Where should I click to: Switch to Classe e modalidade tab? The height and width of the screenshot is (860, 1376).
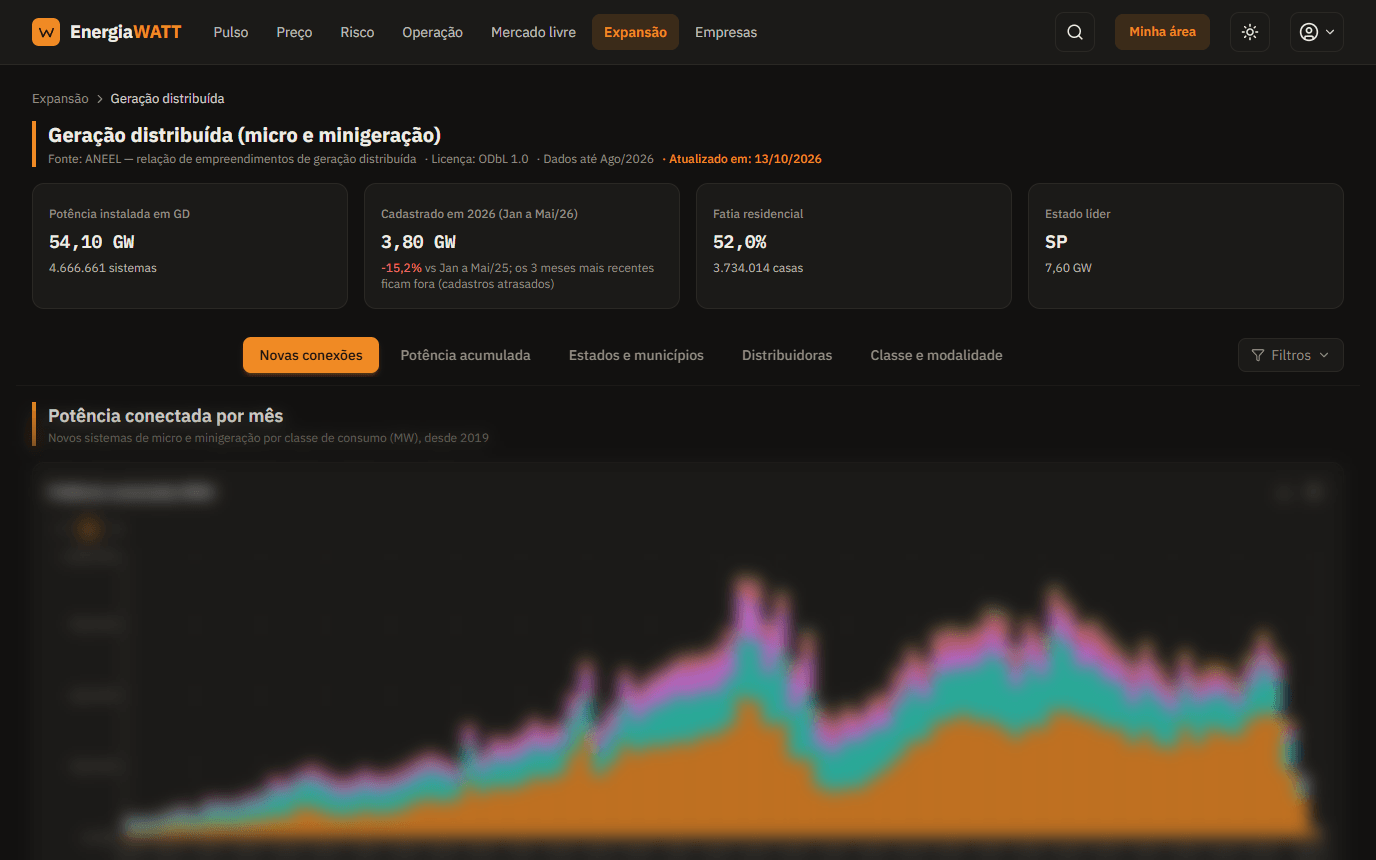click(936, 355)
